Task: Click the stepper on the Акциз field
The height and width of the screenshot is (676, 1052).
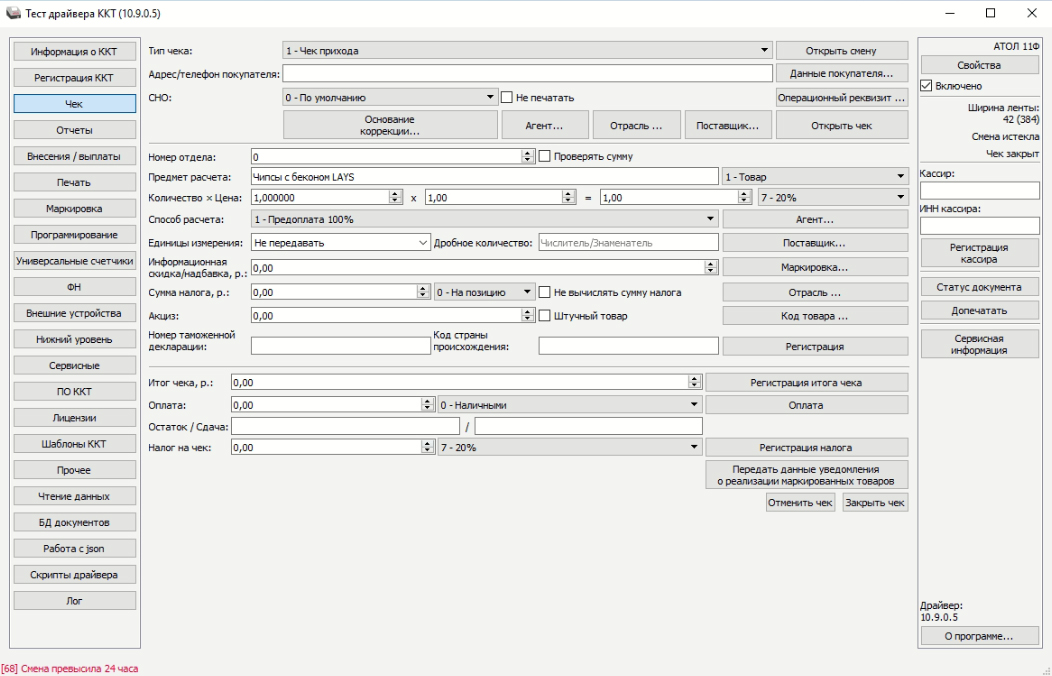Action: point(528,316)
